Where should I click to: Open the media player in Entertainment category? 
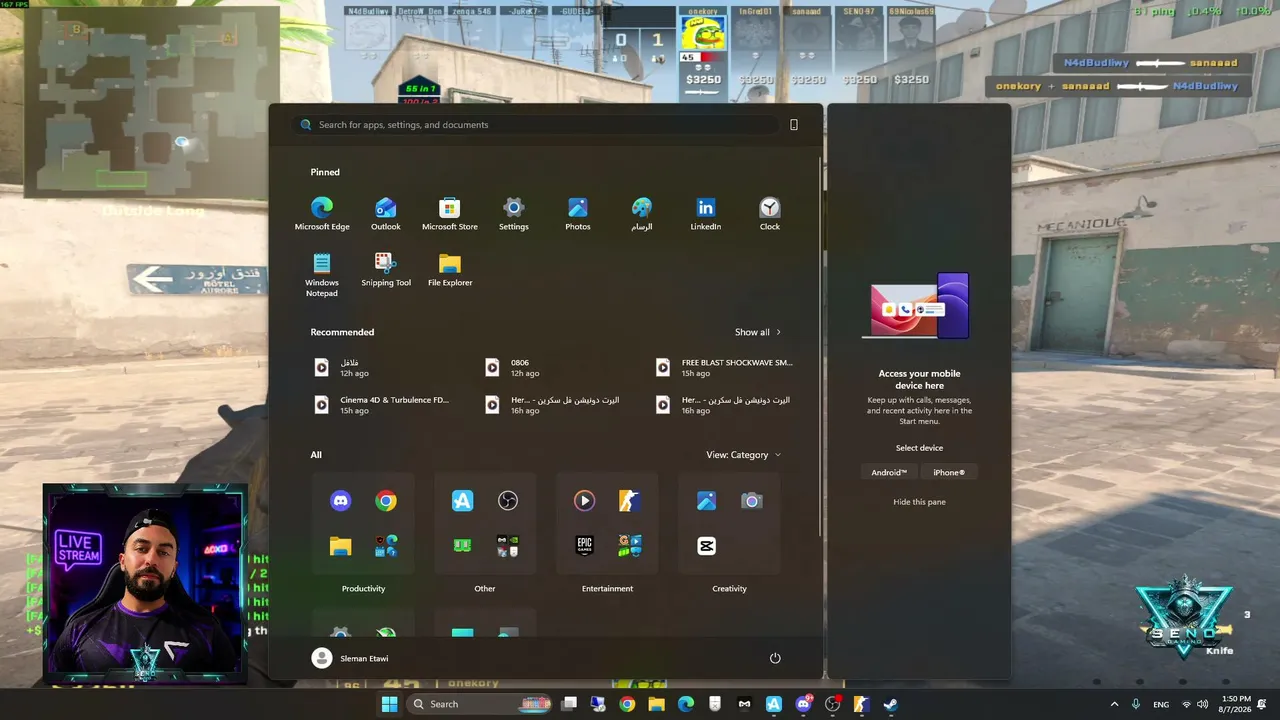pos(585,501)
